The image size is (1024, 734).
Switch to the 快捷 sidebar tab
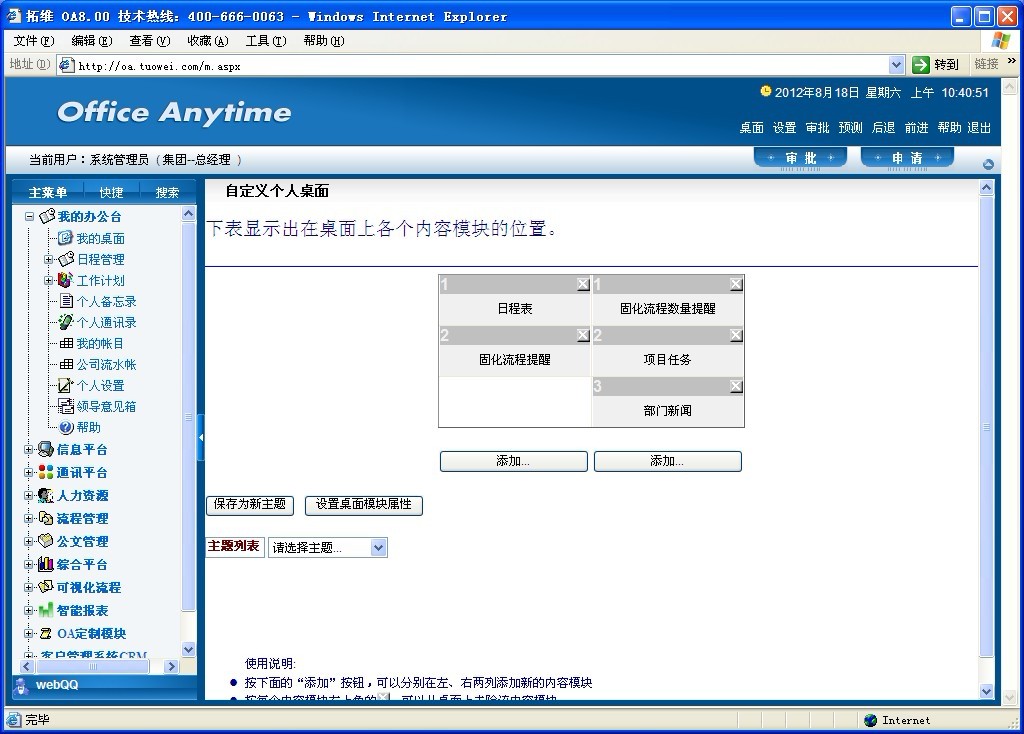[111, 193]
